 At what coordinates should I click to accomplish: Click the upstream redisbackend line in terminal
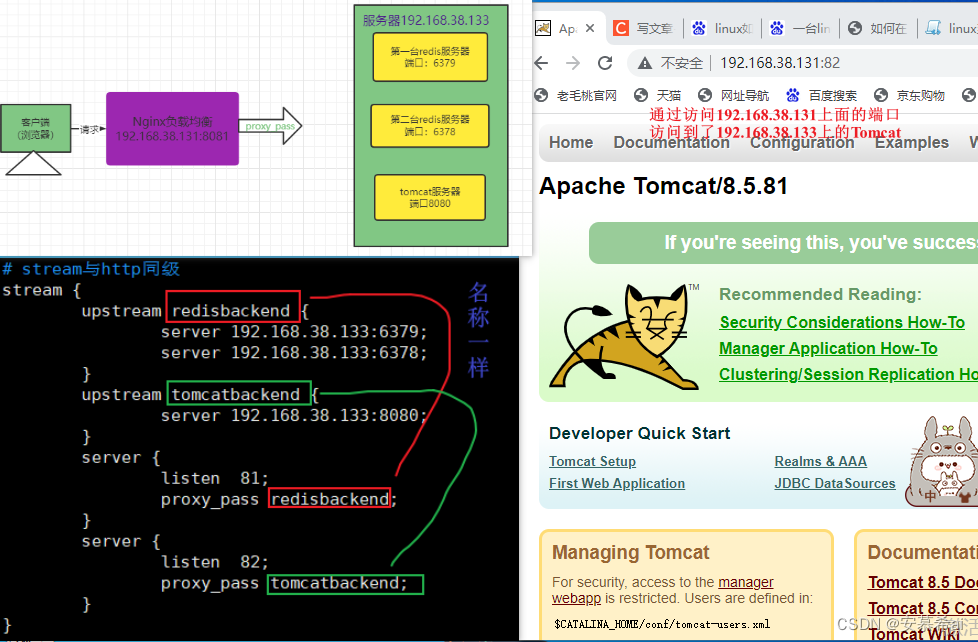(195, 311)
